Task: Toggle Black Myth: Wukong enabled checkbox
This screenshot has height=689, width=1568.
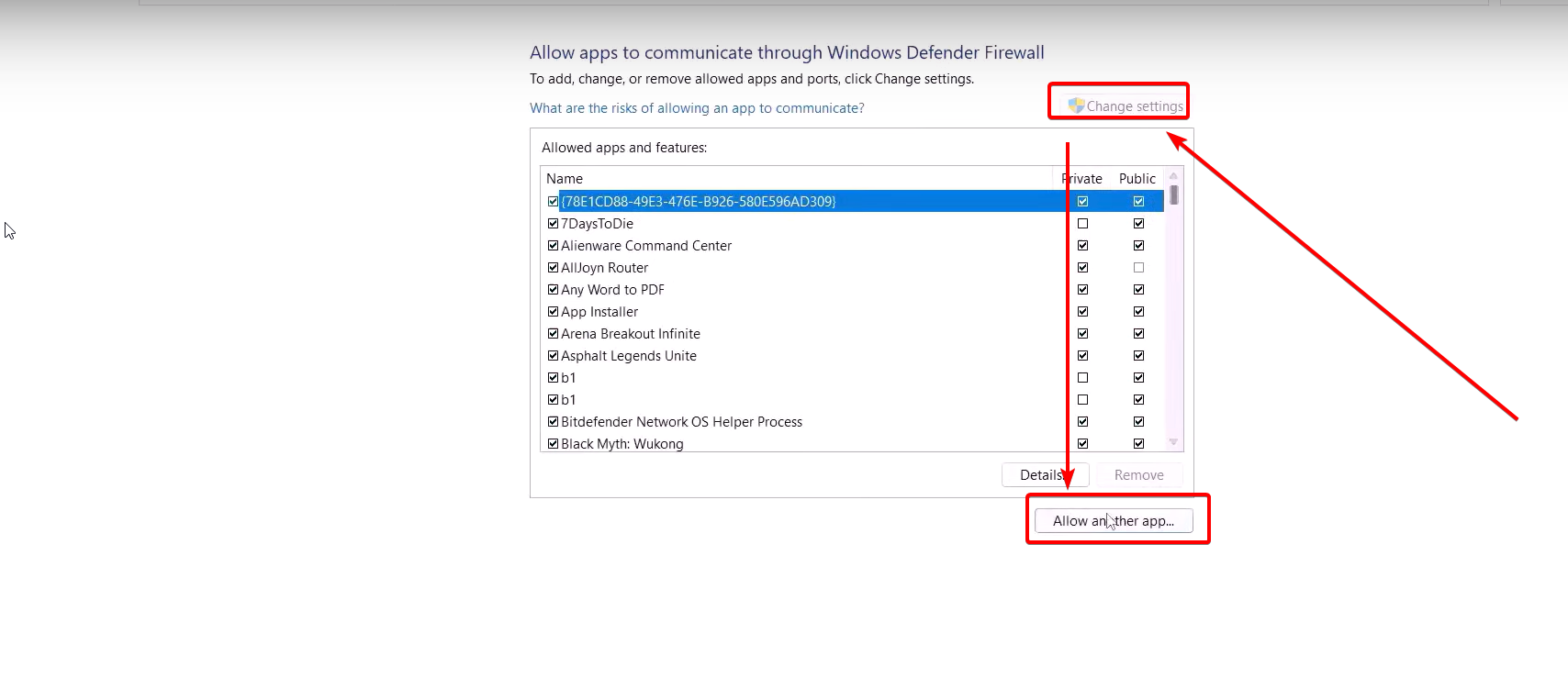Action: [x=553, y=444]
